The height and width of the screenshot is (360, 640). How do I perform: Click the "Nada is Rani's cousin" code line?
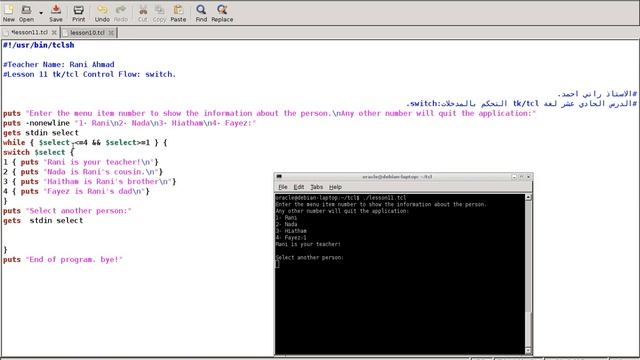click(x=83, y=172)
